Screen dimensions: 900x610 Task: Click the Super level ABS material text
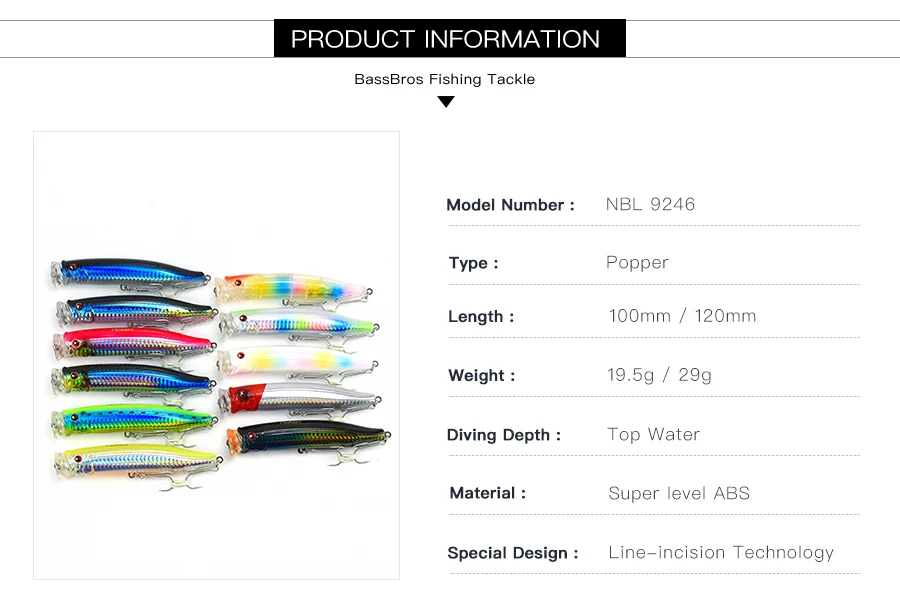tap(679, 493)
